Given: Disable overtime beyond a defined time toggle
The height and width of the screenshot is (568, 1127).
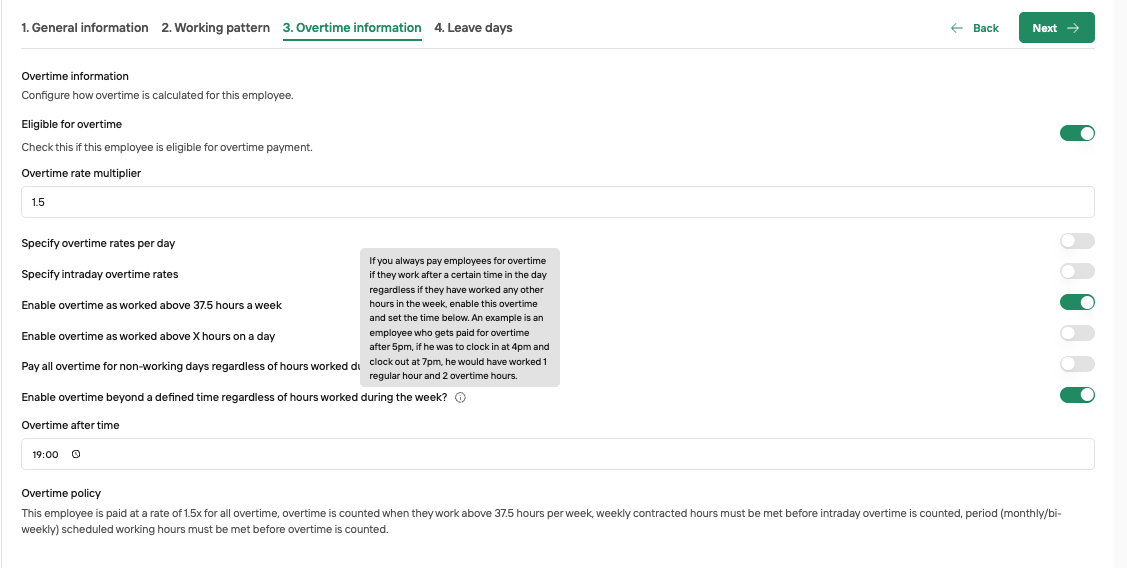Looking at the screenshot, I should coord(1077,395).
